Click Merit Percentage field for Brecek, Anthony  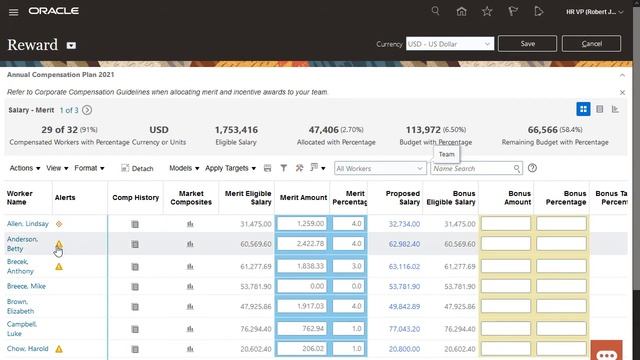pyautogui.click(x=348, y=266)
